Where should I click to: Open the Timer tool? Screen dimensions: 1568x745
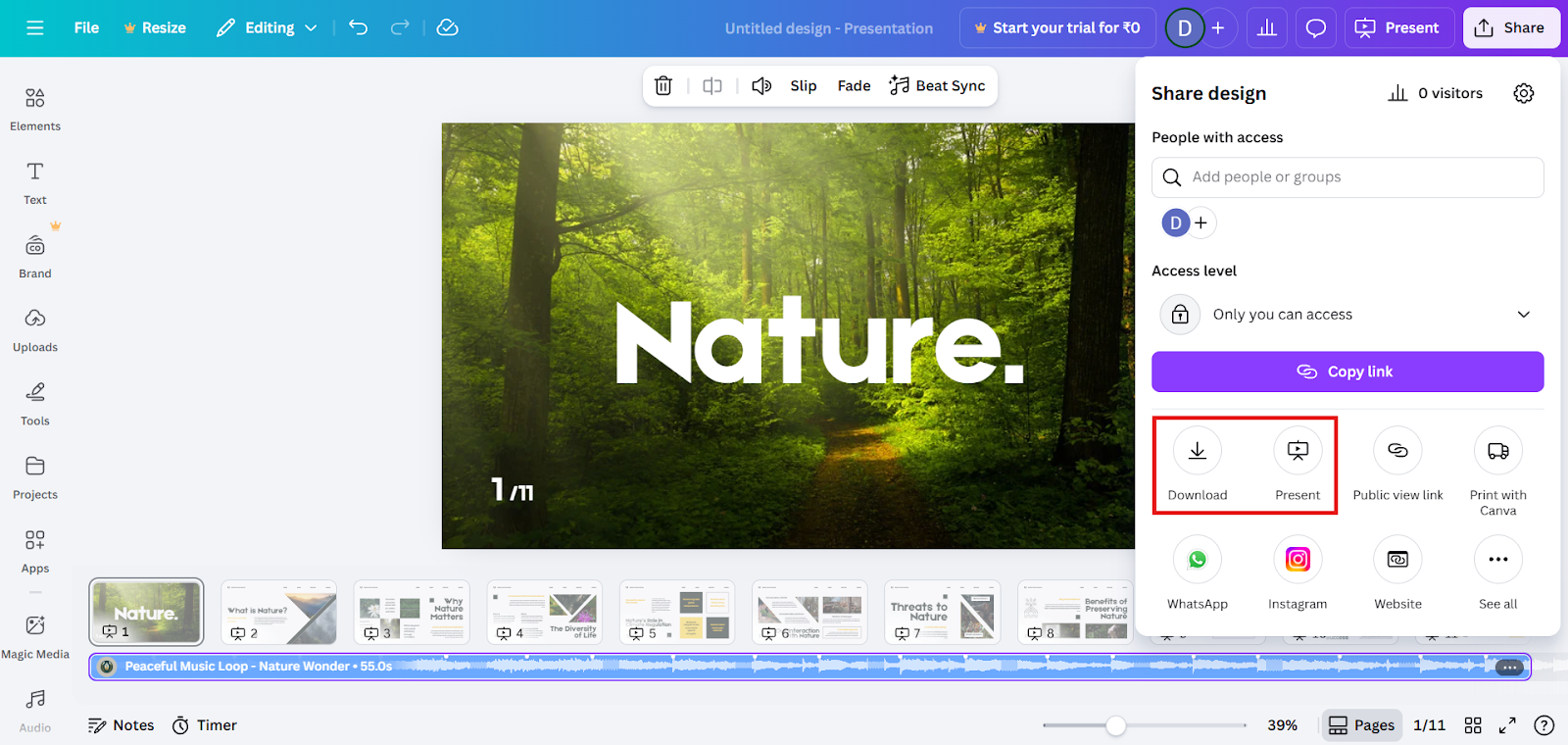pyautogui.click(x=205, y=725)
